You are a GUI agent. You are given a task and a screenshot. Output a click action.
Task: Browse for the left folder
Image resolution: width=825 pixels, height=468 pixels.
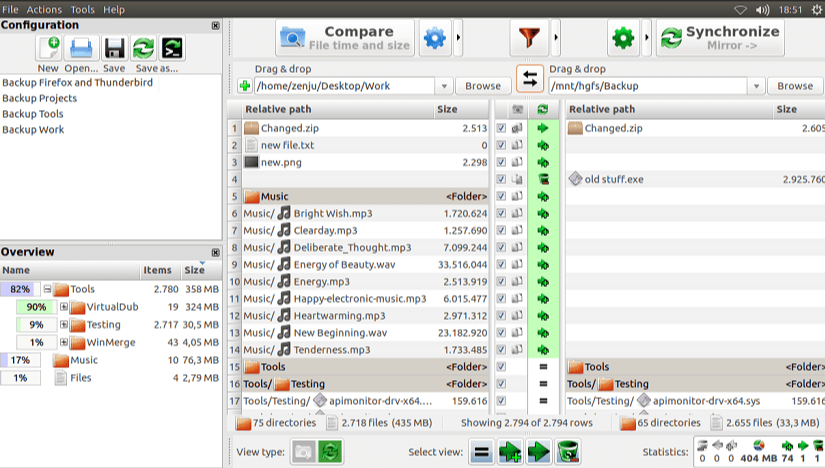(482, 86)
